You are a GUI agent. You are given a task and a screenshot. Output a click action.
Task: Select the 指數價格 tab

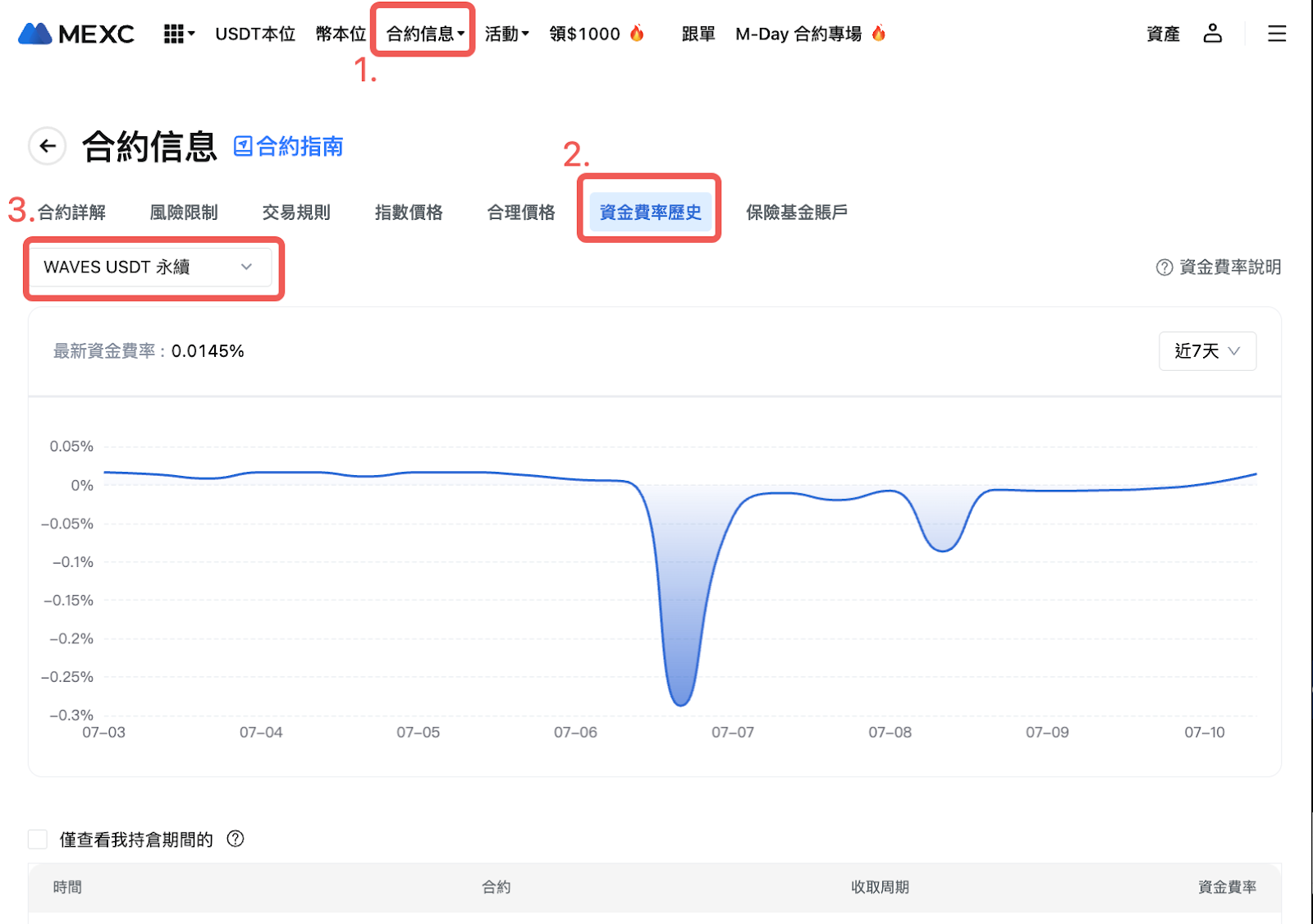click(409, 213)
